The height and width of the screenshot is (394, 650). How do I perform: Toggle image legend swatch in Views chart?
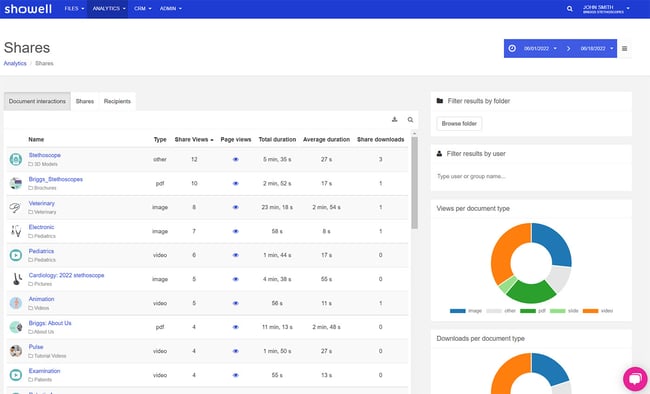click(x=458, y=311)
